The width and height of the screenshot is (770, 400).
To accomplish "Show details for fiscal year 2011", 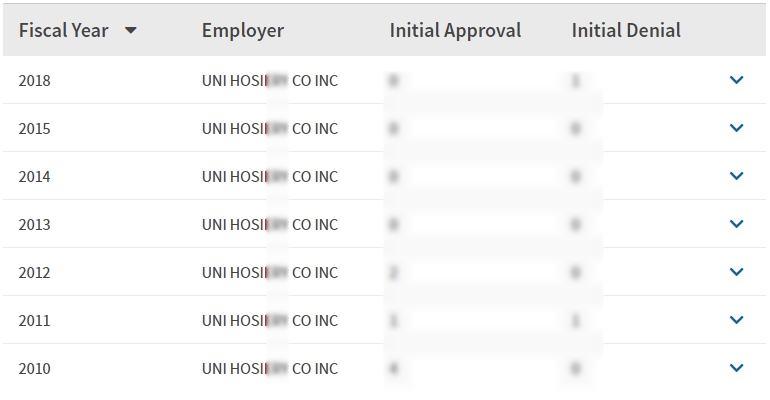I will pos(737,320).
